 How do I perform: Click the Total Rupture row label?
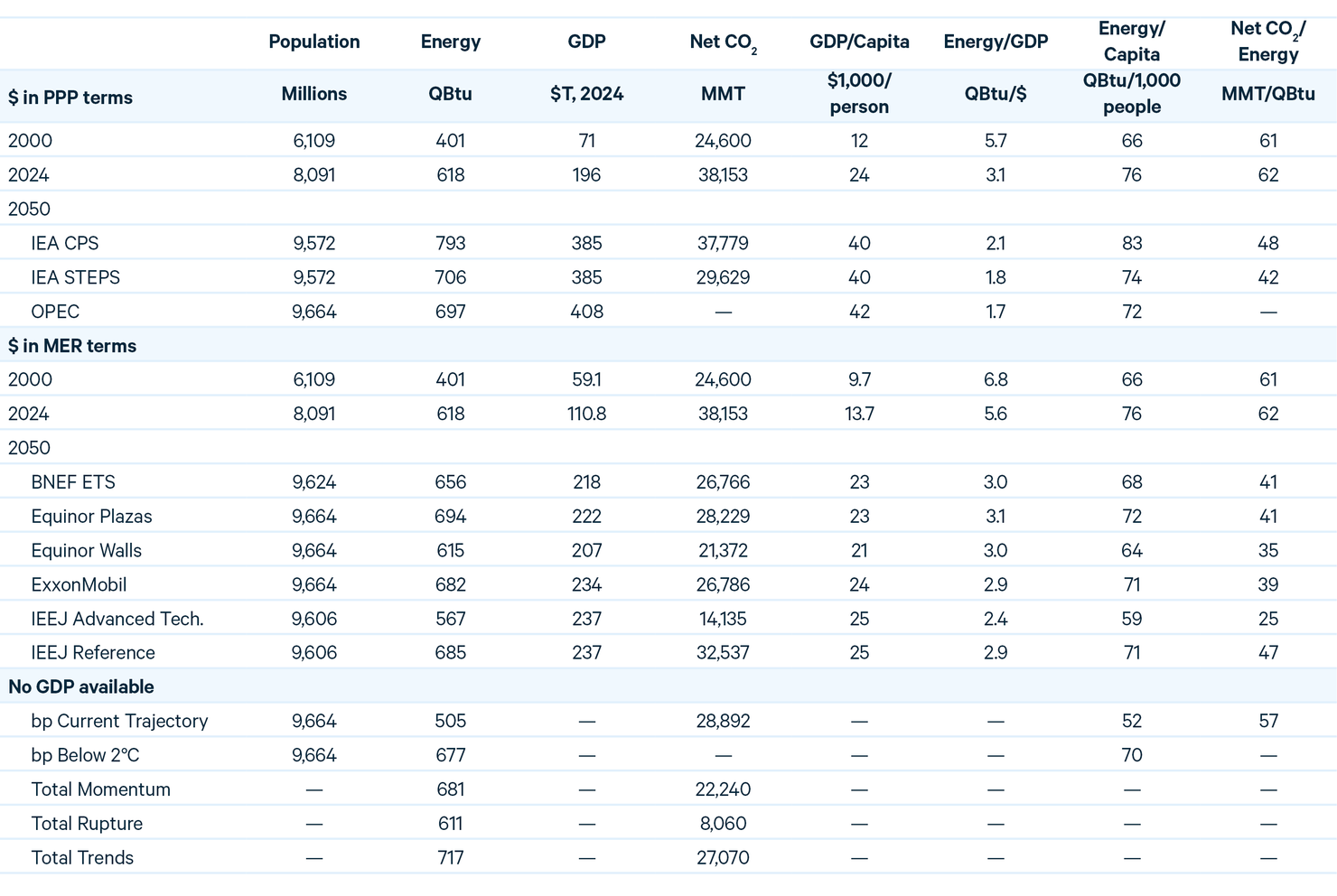87,824
